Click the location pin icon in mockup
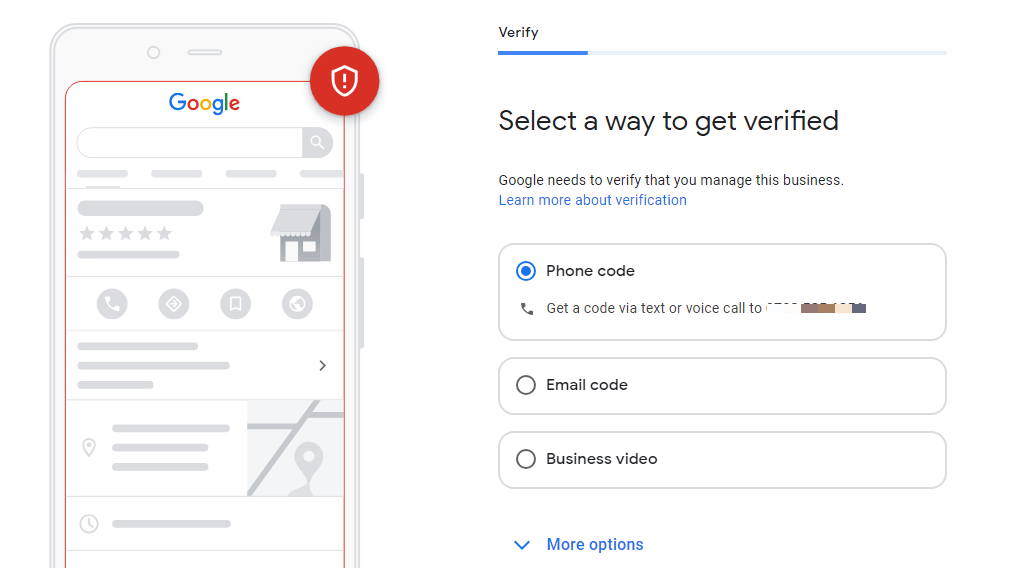Image resolution: width=1023 pixels, height=568 pixels. [x=89, y=447]
